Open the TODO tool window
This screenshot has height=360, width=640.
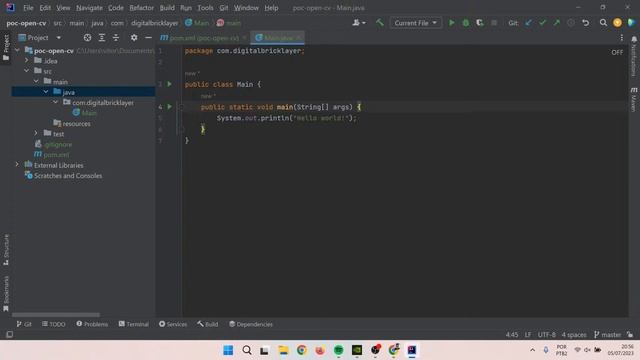point(53,324)
